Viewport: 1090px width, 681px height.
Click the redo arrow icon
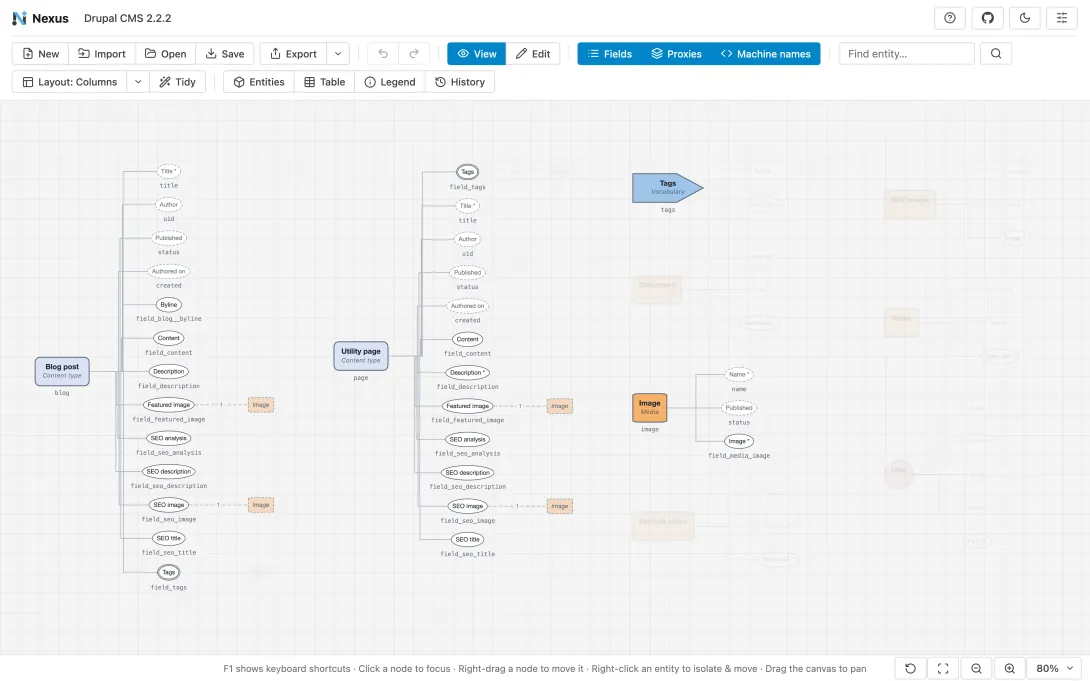point(414,54)
